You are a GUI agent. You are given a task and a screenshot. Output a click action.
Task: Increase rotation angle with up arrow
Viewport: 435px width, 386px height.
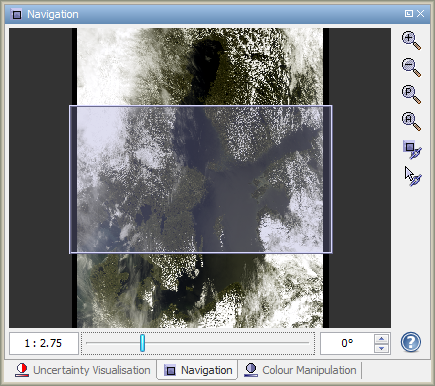point(382,339)
